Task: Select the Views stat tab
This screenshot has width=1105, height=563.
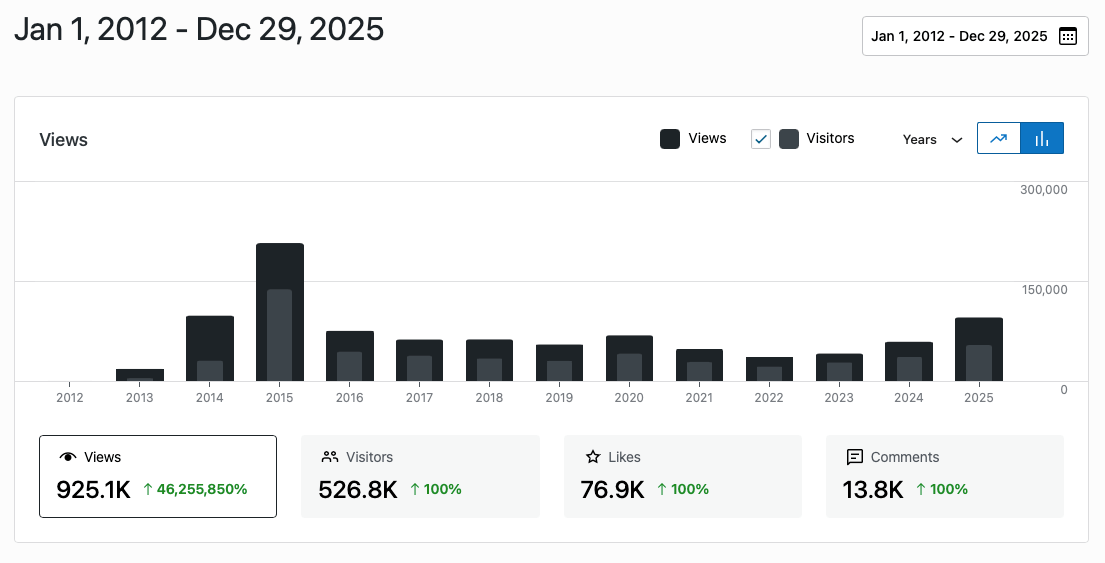Action: 158,476
